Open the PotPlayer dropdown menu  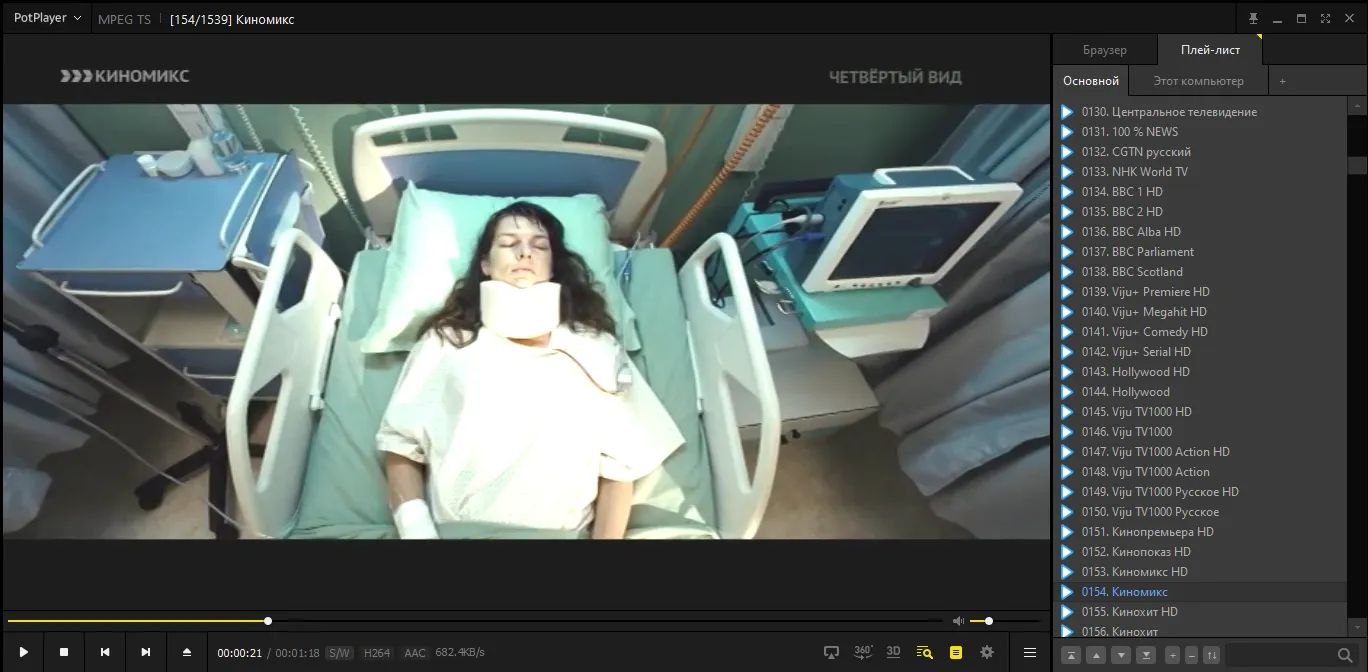coord(47,18)
